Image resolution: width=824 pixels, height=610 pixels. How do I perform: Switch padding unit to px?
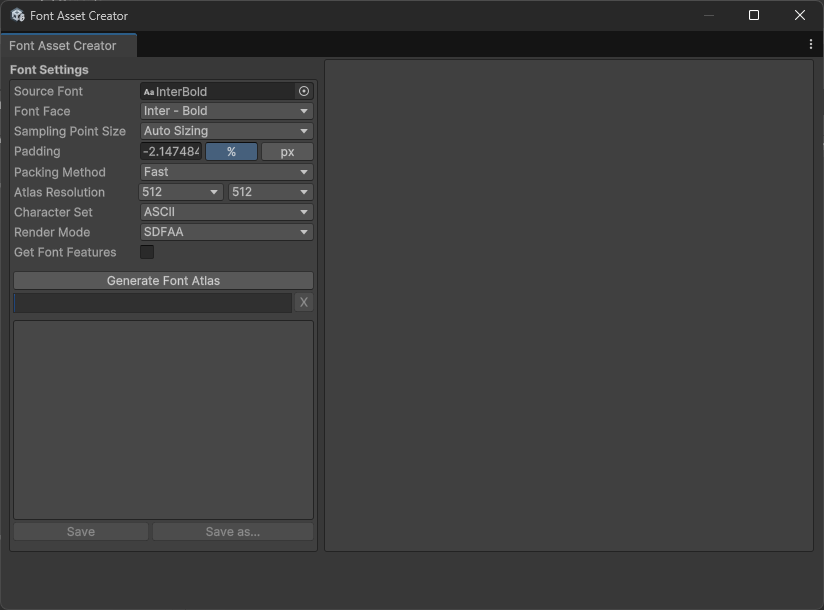click(287, 152)
